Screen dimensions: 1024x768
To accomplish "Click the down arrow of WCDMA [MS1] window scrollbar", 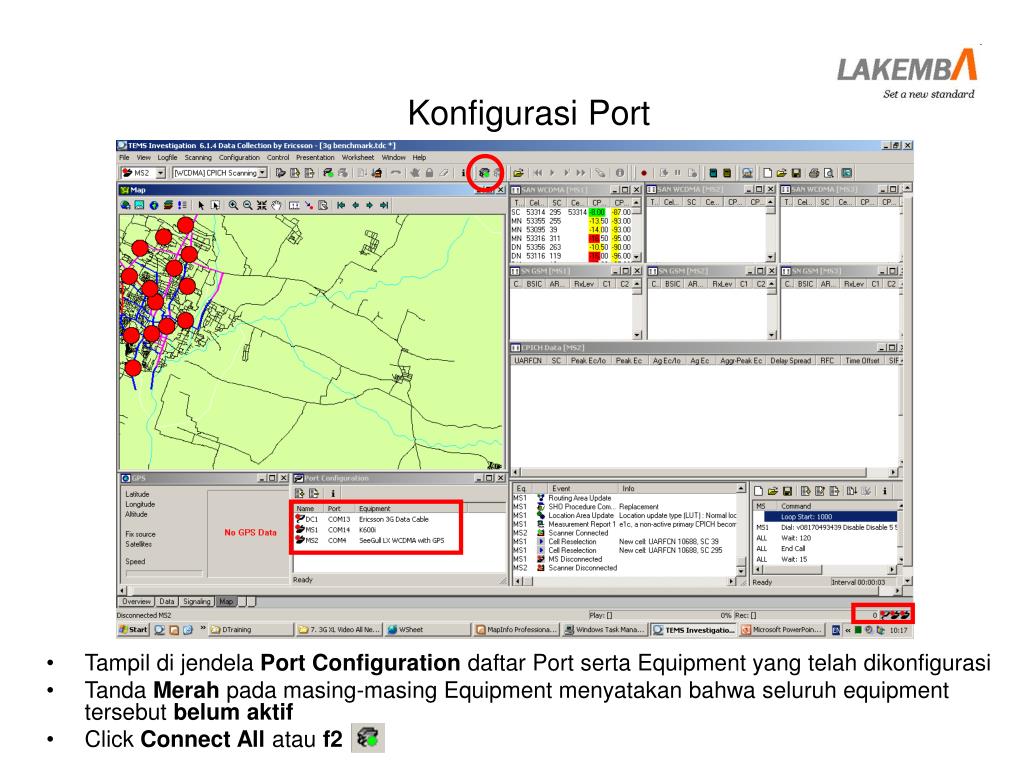I will [637, 257].
